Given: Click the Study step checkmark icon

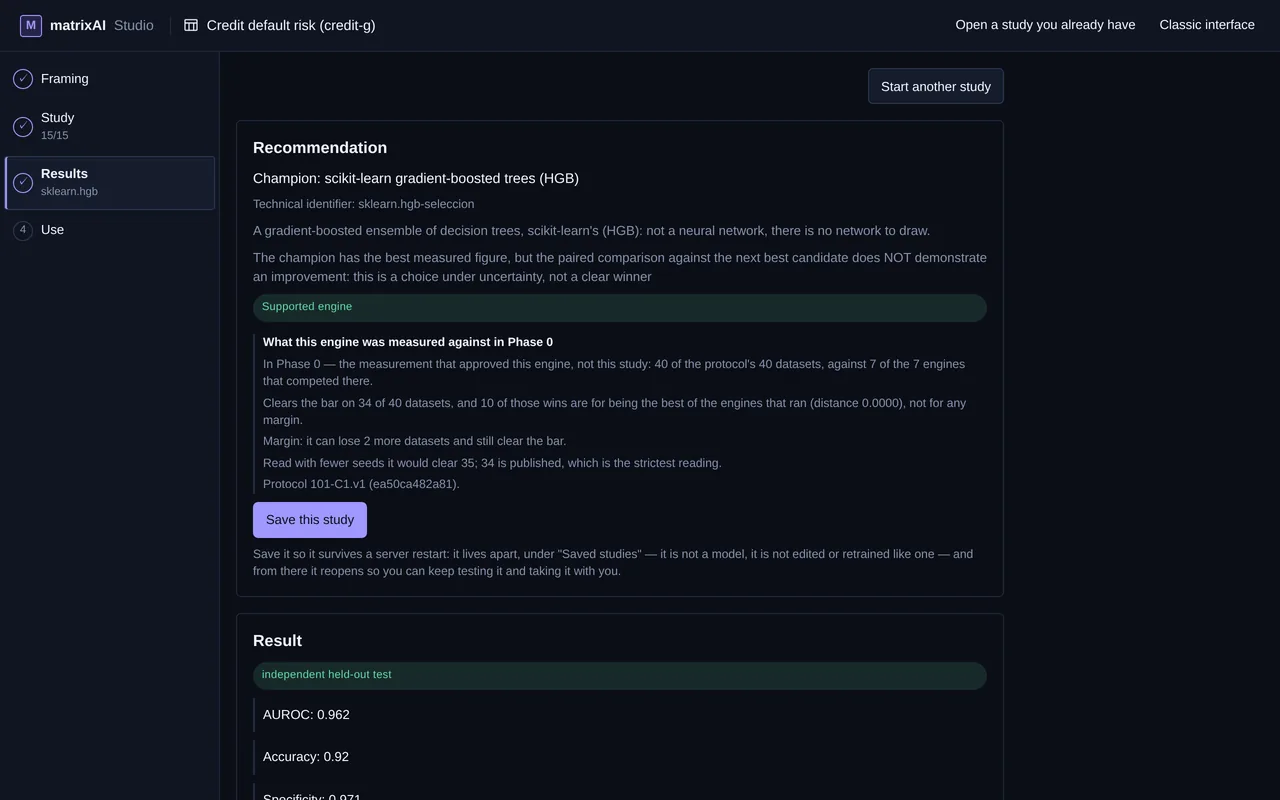Looking at the screenshot, I should pos(23,126).
